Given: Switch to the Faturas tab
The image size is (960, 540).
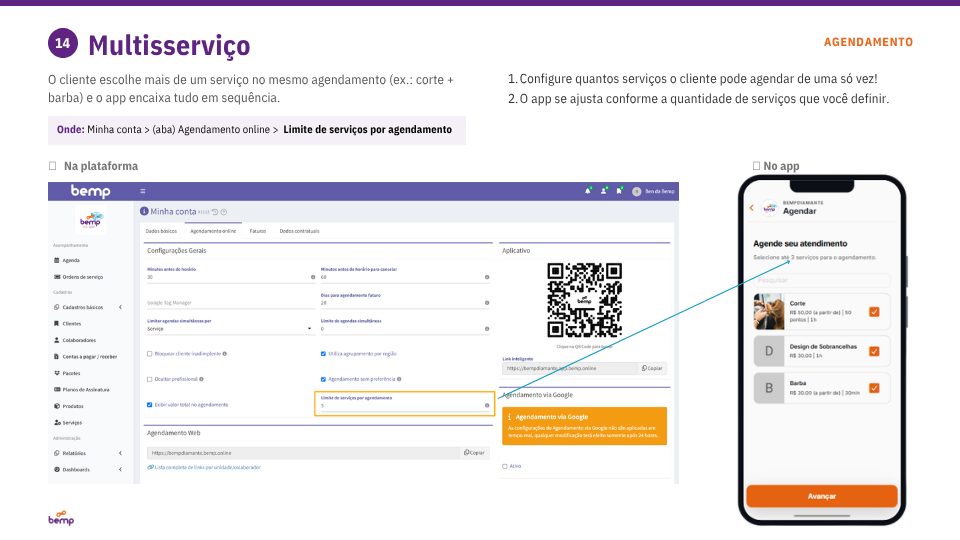Looking at the screenshot, I should coord(258,231).
